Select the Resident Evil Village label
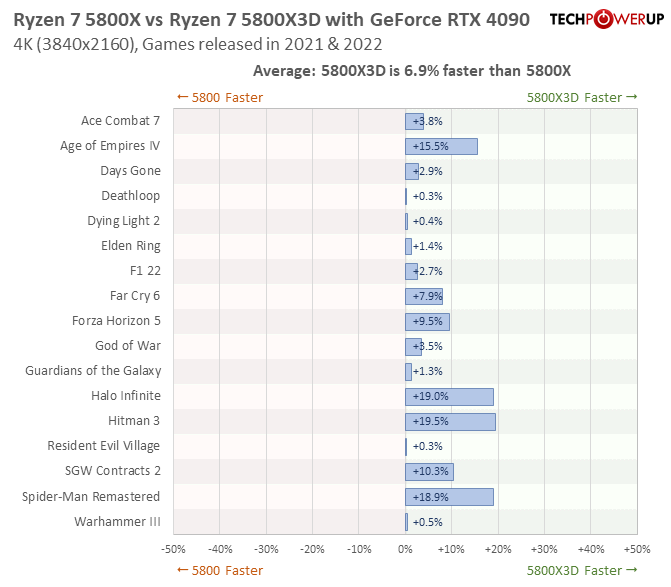Image resolution: width=671 pixels, height=587 pixels. pyautogui.click(x=104, y=446)
